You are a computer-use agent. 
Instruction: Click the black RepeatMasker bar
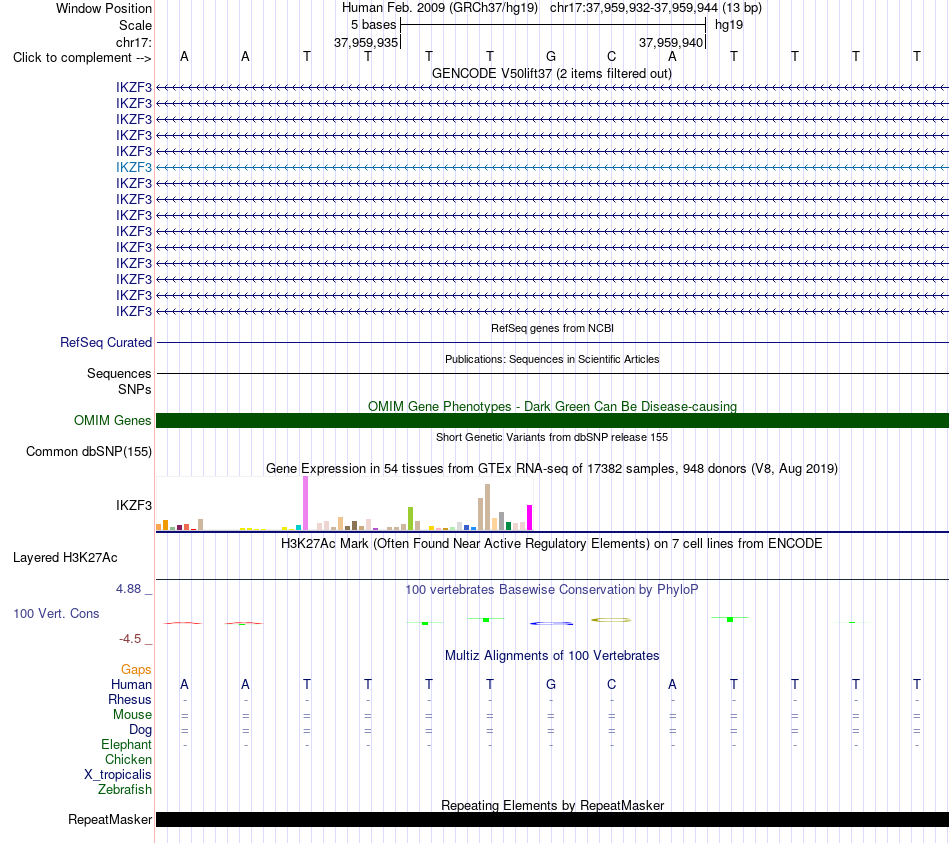[552, 819]
